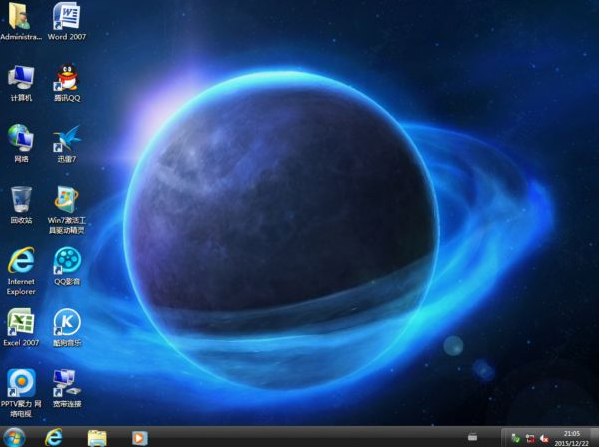Launch Word 2007 from desktop
The width and height of the screenshot is (602, 447).
67,17
